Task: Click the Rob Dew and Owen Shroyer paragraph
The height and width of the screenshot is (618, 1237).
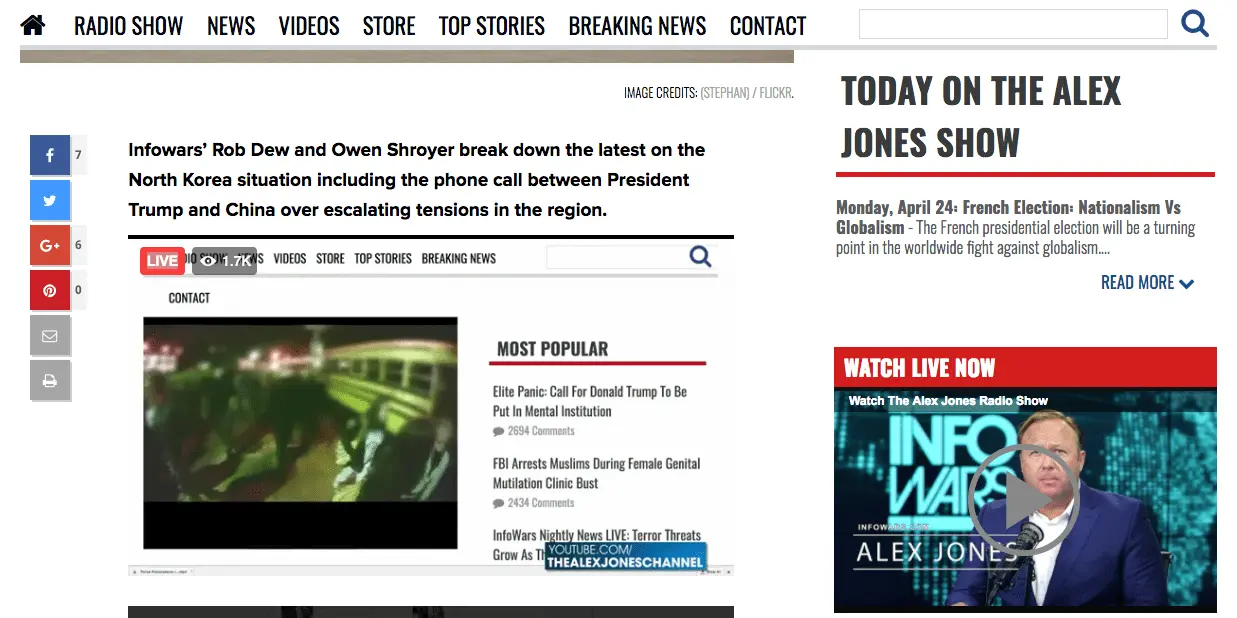Action: point(417,180)
